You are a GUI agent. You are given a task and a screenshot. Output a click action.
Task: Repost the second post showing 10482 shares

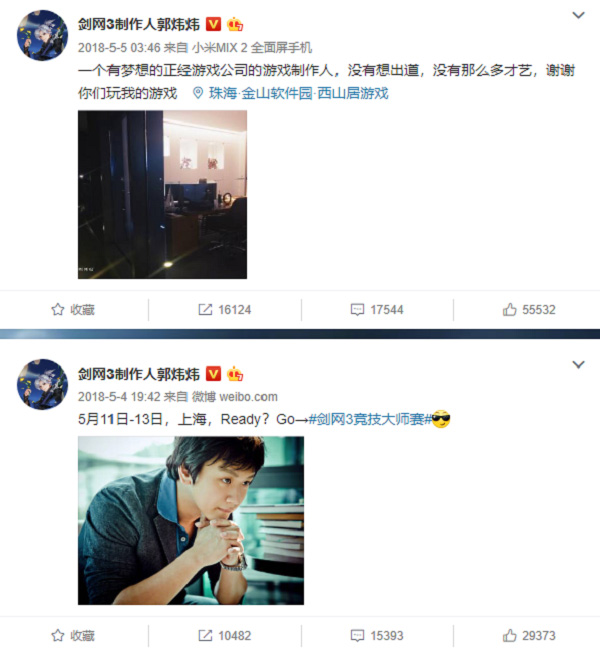[225, 636]
